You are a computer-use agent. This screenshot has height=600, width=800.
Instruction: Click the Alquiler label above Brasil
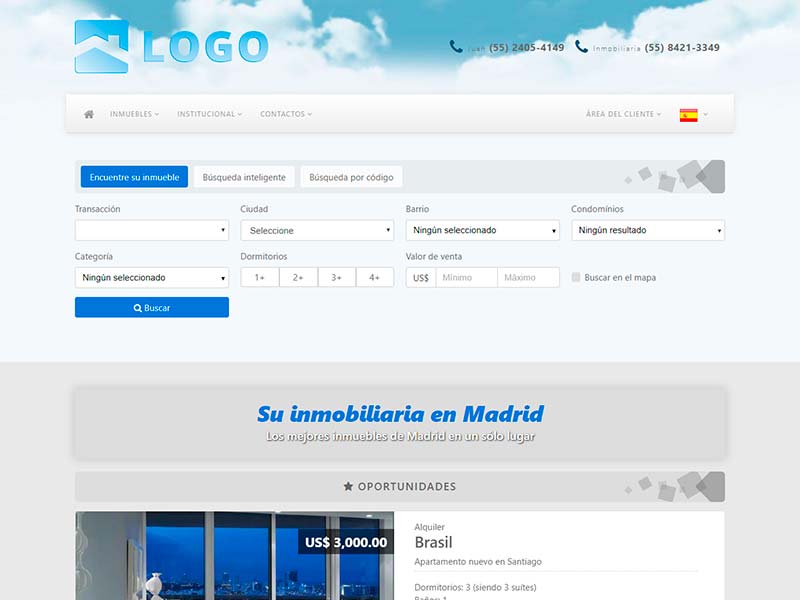[x=429, y=527]
